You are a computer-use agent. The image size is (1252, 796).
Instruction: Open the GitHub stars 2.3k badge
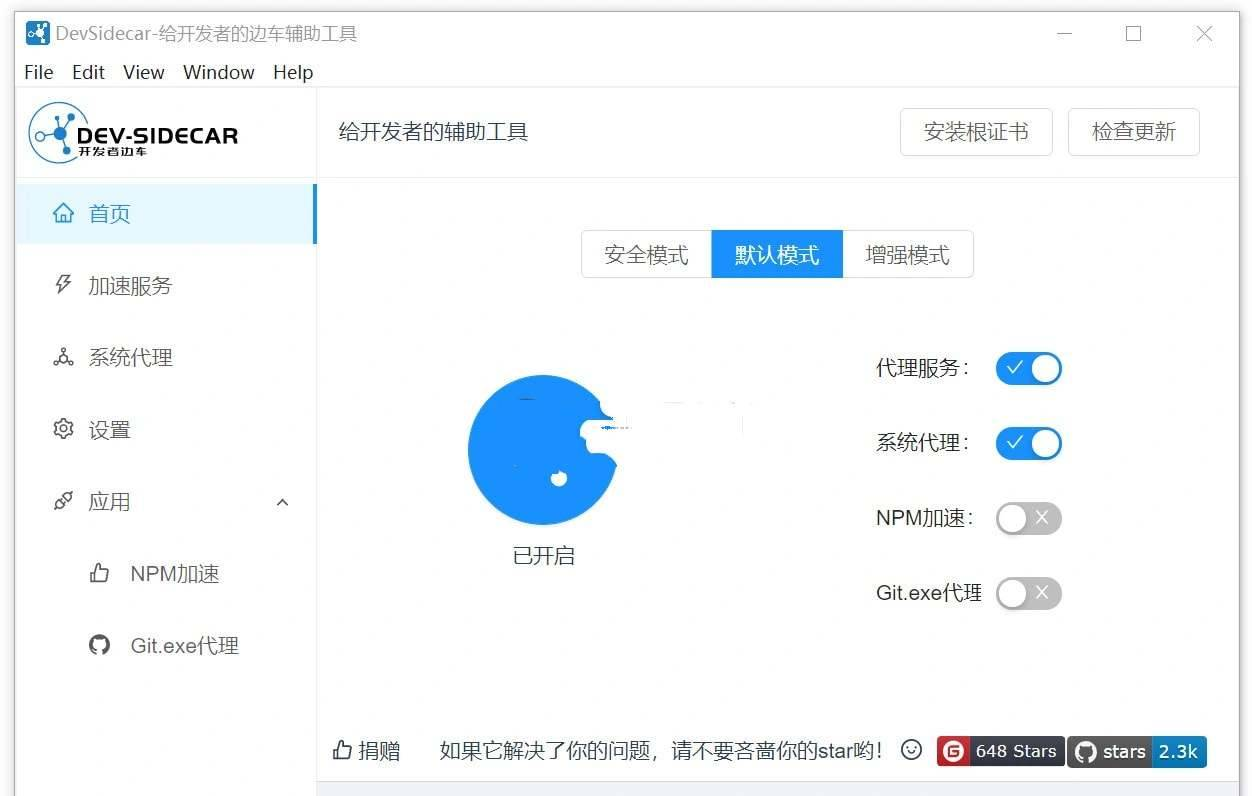pos(1137,751)
